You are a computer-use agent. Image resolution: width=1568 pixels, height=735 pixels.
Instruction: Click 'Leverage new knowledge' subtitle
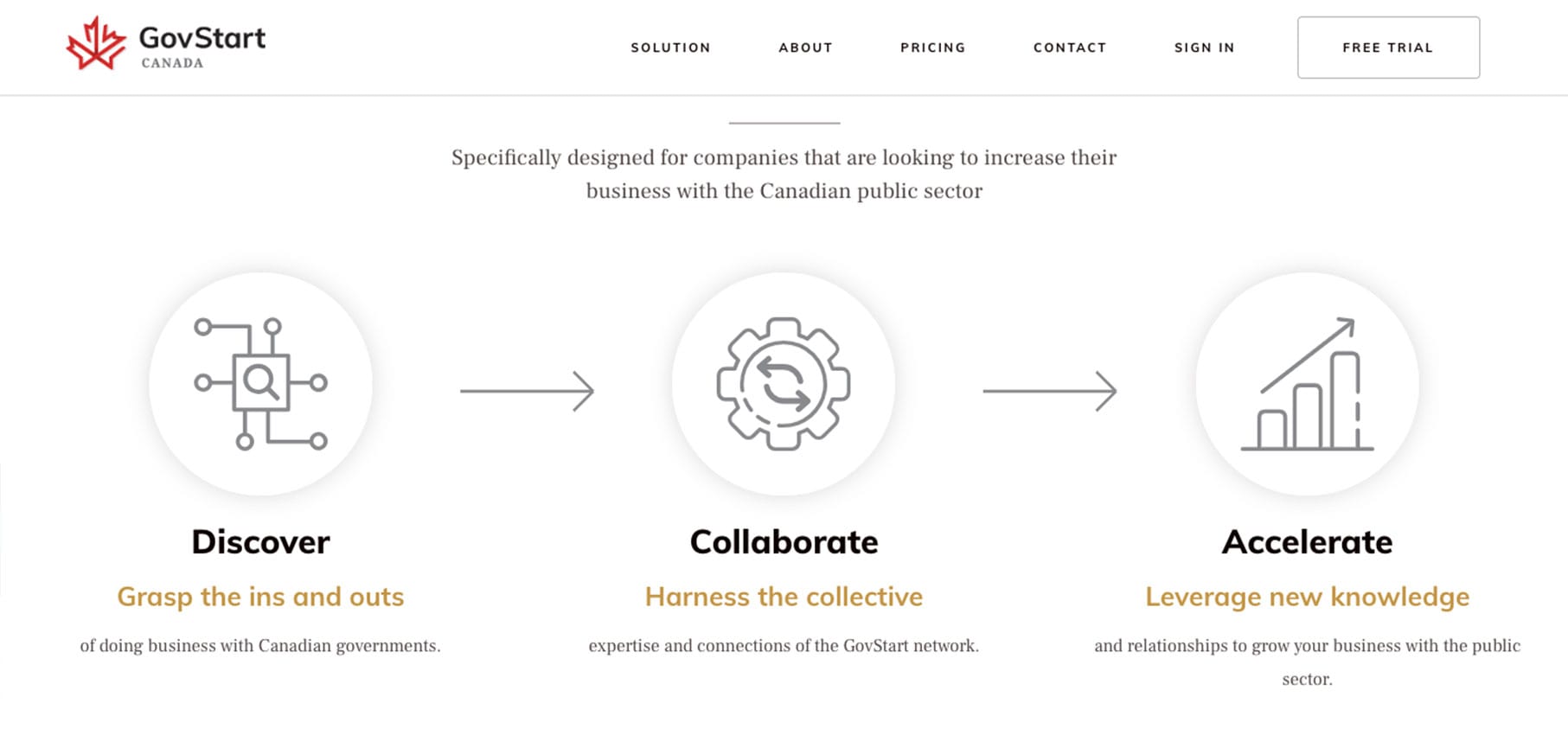coord(1307,597)
